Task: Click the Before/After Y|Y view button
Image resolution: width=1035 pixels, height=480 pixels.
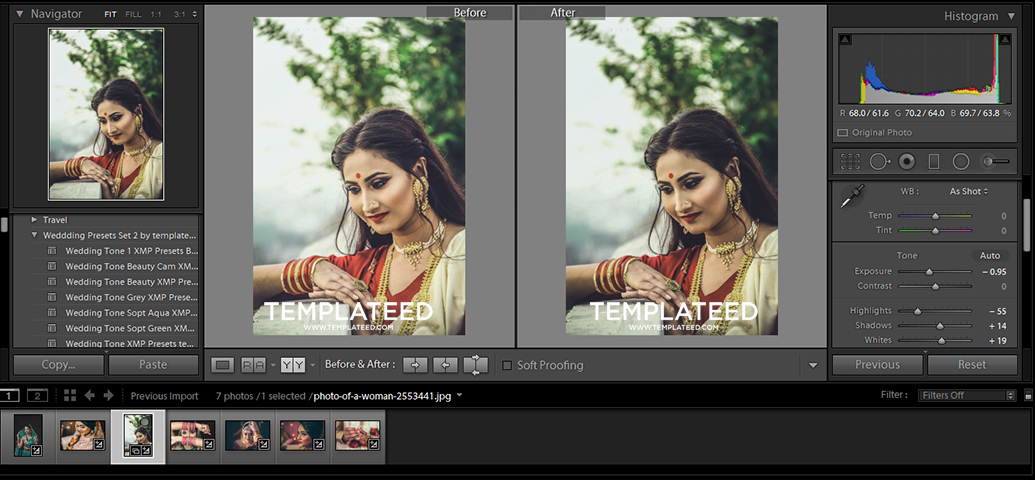Action: [x=293, y=364]
